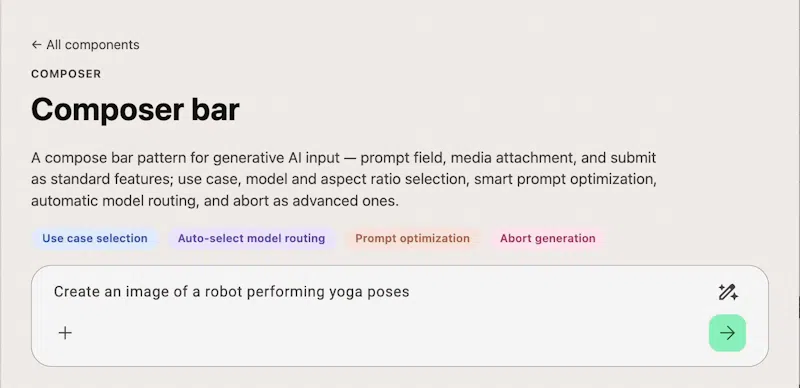Click the description line beginning "A compose bar pattern"
The height and width of the screenshot is (388, 800).
[343, 158]
